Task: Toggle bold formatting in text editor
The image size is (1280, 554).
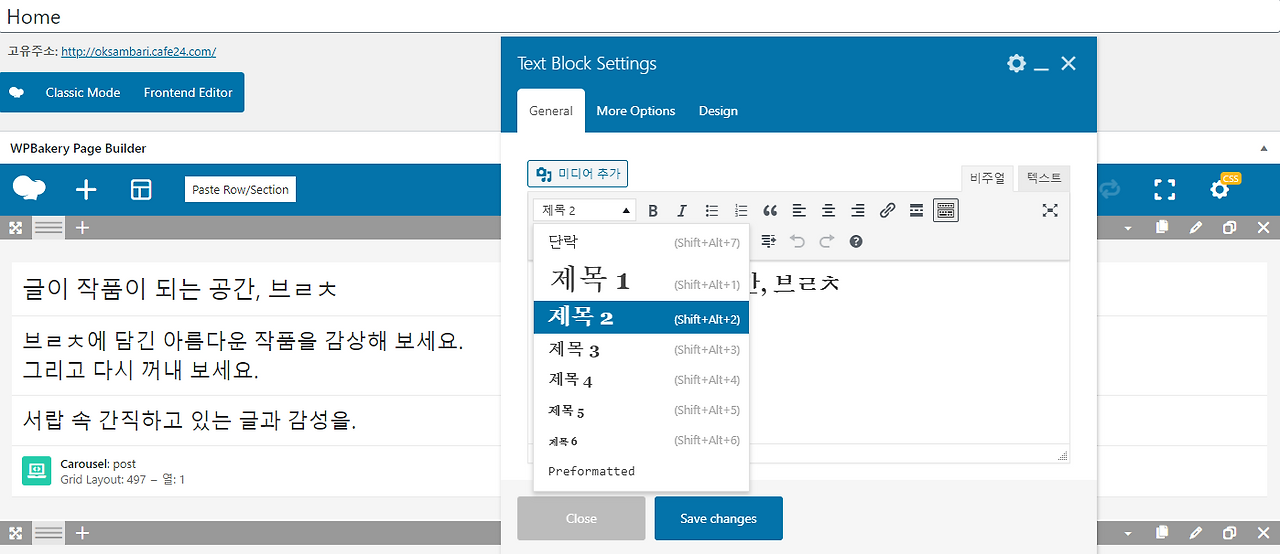Action: (x=653, y=210)
